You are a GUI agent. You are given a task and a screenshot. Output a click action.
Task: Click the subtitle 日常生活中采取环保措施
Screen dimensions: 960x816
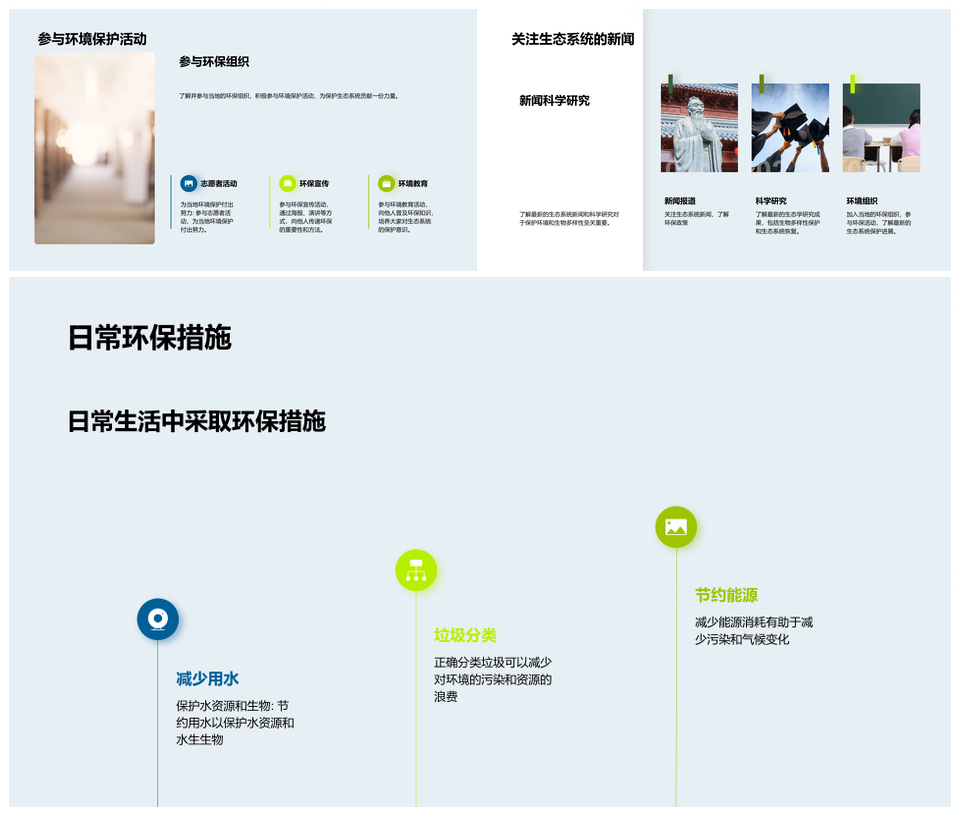pyautogui.click(x=197, y=422)
